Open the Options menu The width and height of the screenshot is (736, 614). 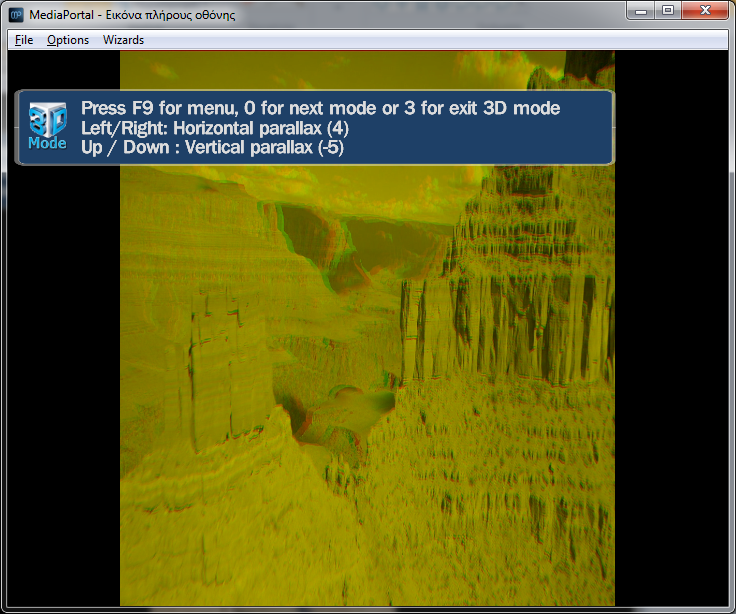[x=68, y=40]
